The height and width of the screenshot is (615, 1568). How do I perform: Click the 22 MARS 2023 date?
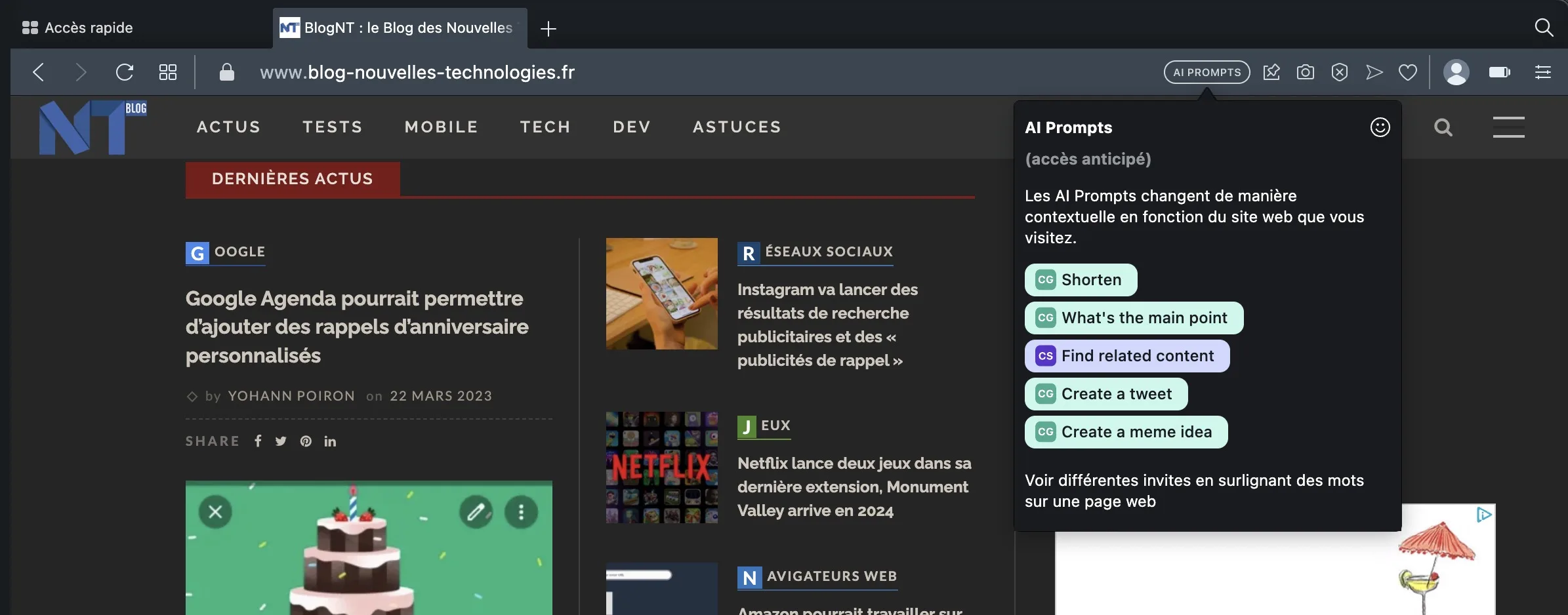[441, 396]
